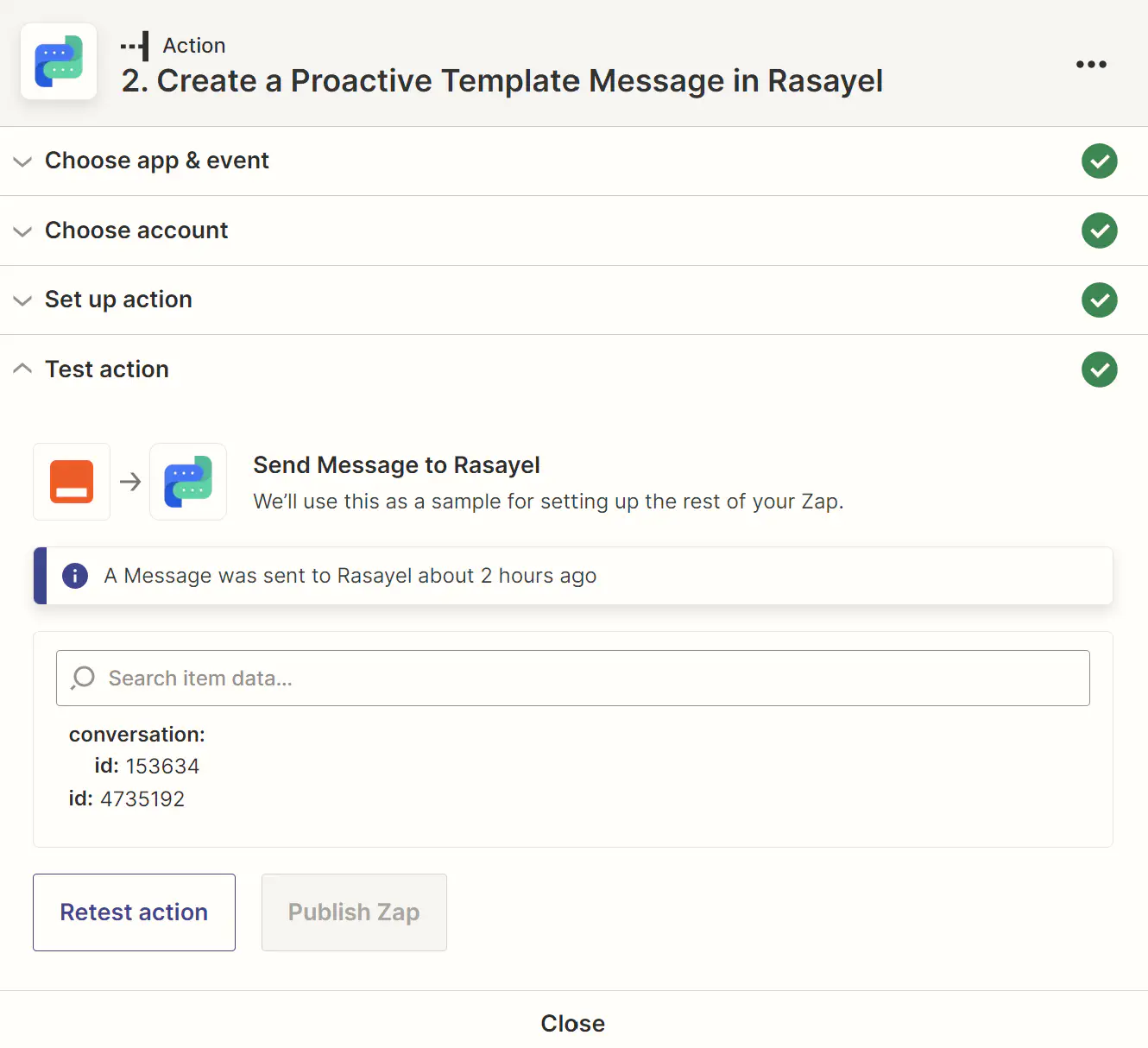The height and width of the screenshot is (1048, 1148).
Task: Select the conversation: field label
Action: (137, 735)
